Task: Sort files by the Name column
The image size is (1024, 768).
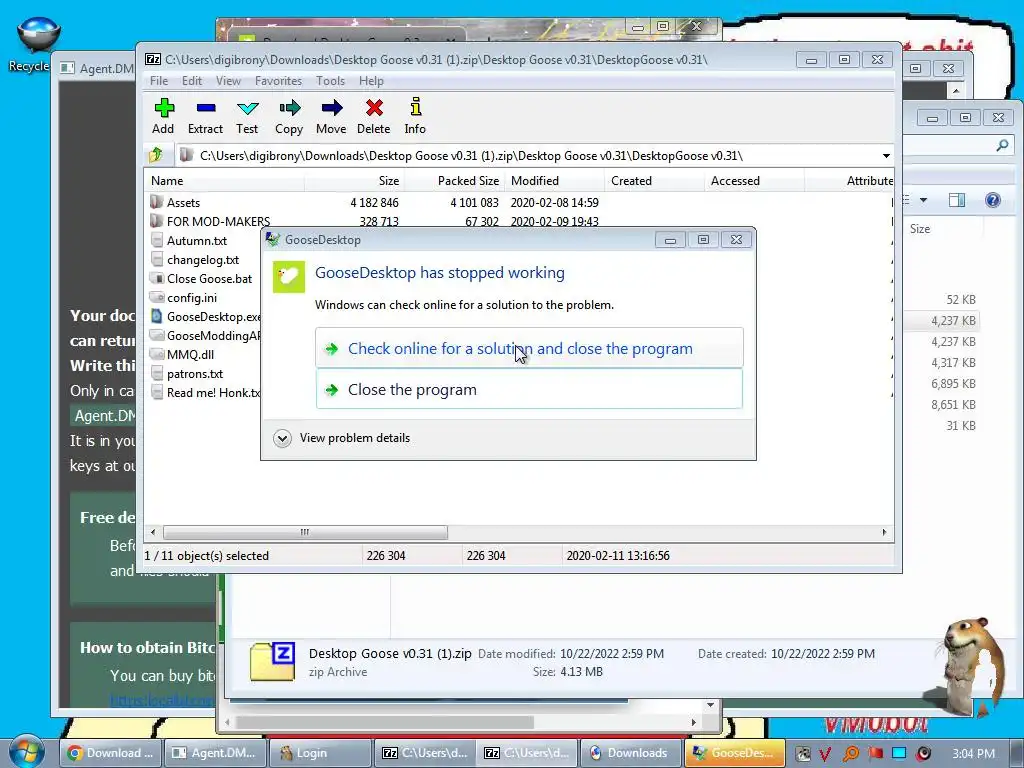Action: tap(224, 181)
